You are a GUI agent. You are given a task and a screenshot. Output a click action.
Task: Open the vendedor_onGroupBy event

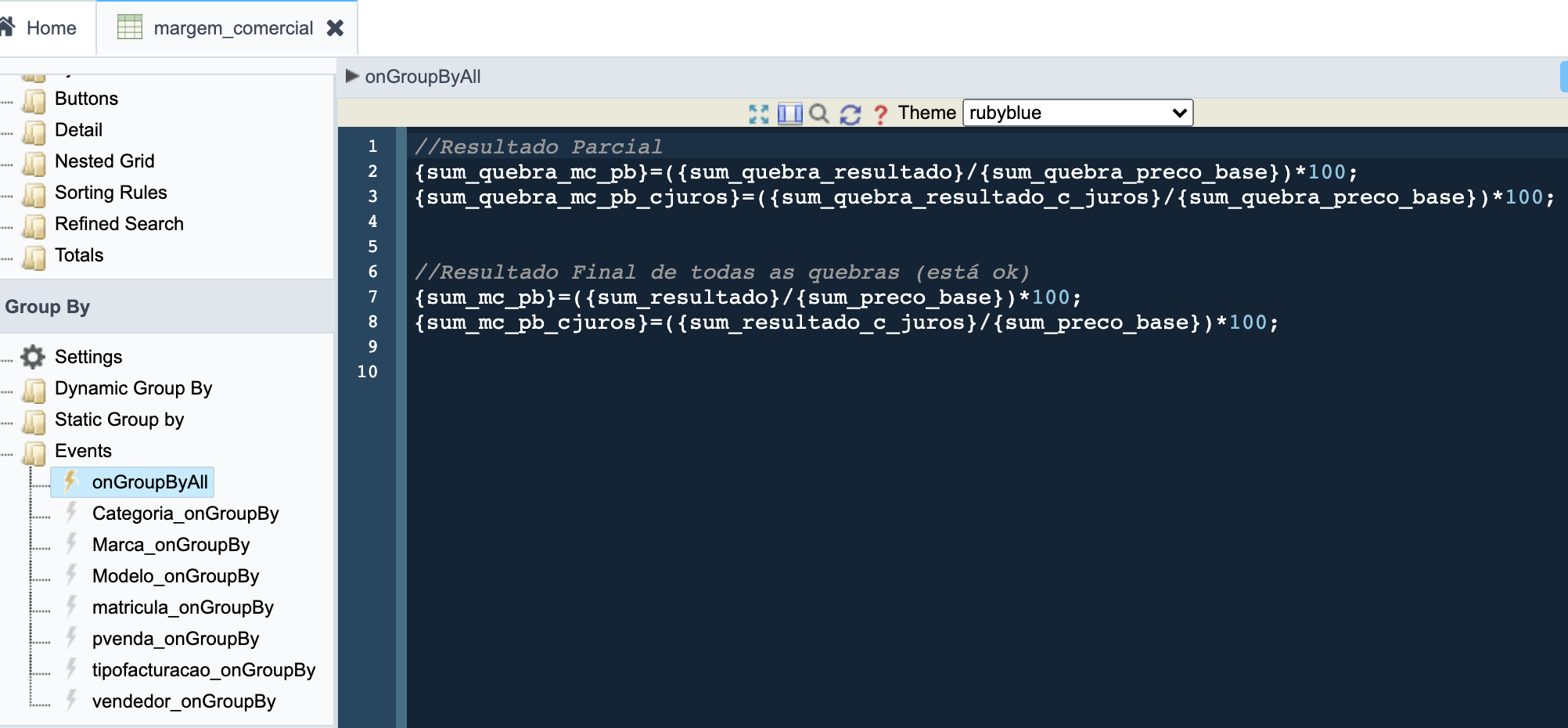183,701
